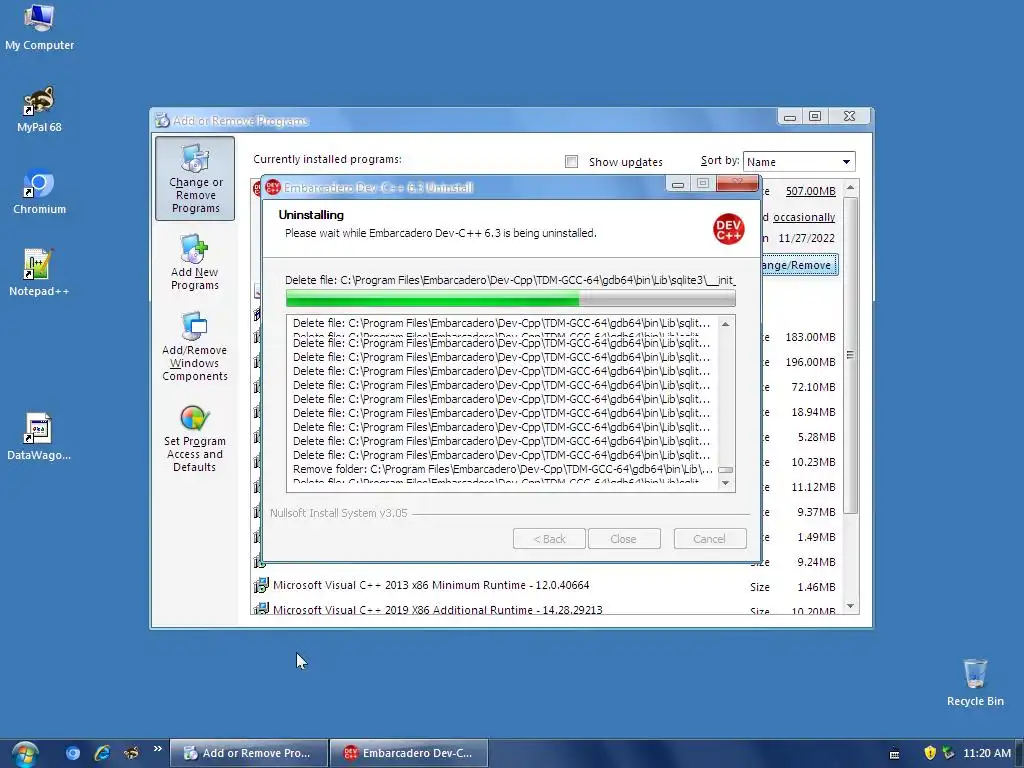Open the Recycle Bin
Screen dimensions: 1024x768
pos(975,682)
